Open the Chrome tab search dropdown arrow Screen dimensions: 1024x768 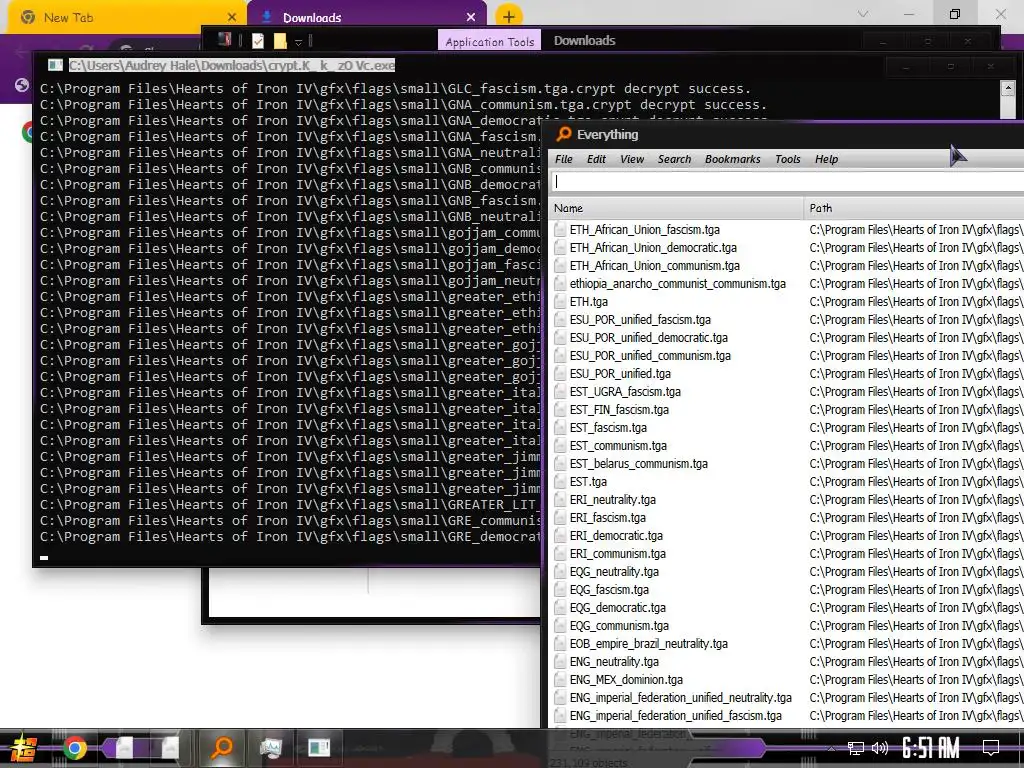tap(863, 14)
